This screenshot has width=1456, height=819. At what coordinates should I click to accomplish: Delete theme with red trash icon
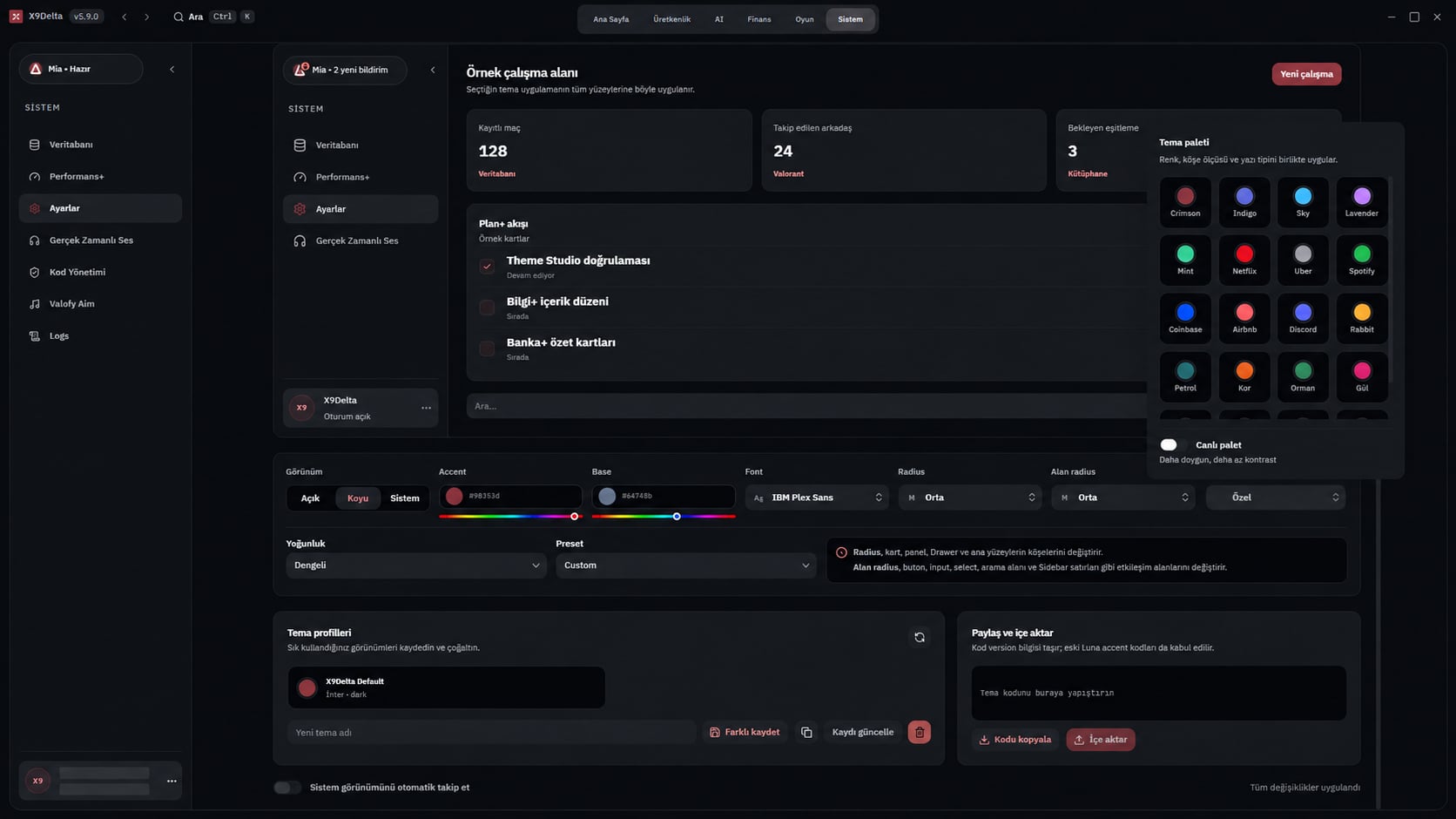click(x=920, y=733)
